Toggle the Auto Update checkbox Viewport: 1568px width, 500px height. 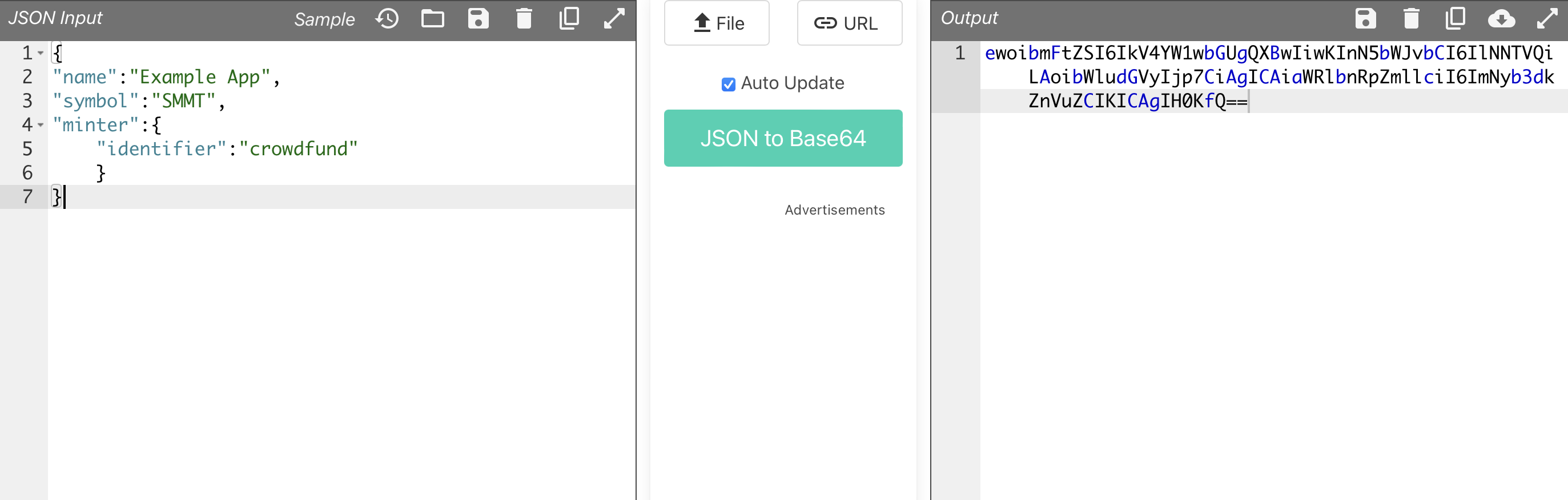[728, 84]
